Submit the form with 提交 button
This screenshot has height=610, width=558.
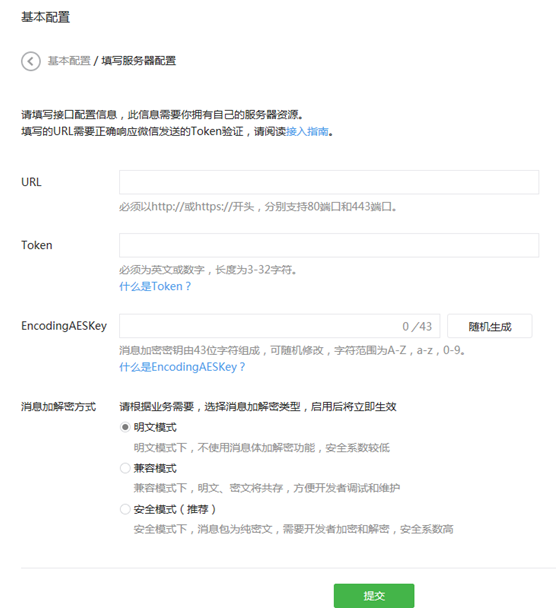tap(374, 595)
